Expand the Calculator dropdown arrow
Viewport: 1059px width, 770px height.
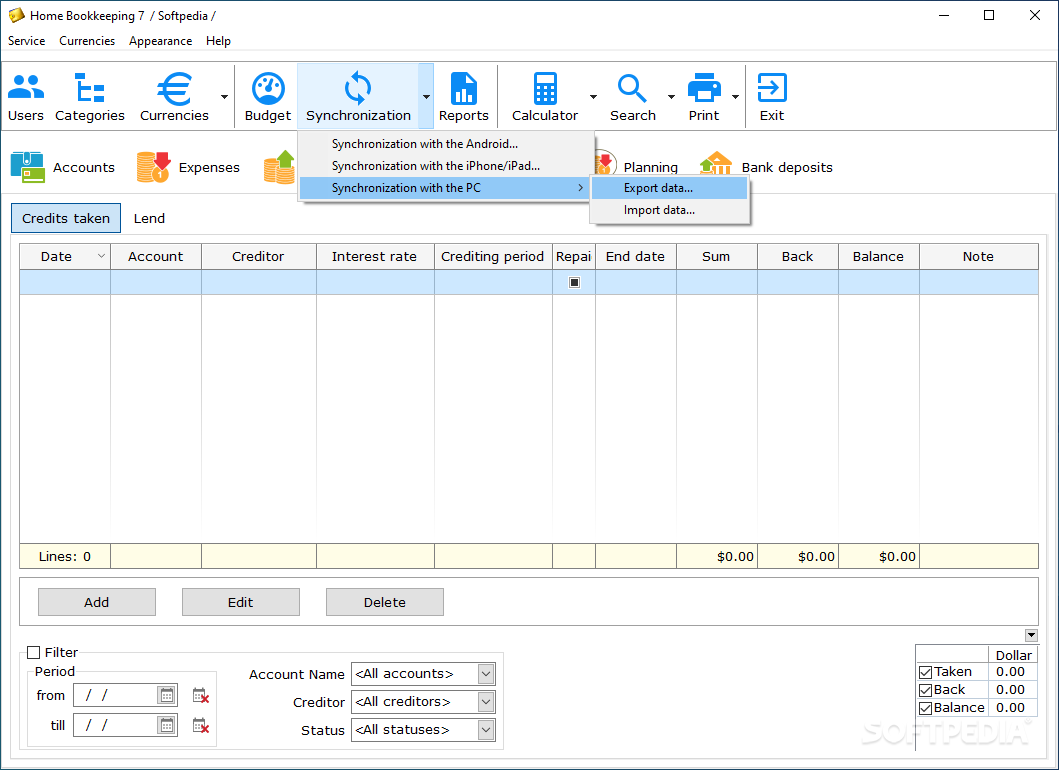click(593, 97)
